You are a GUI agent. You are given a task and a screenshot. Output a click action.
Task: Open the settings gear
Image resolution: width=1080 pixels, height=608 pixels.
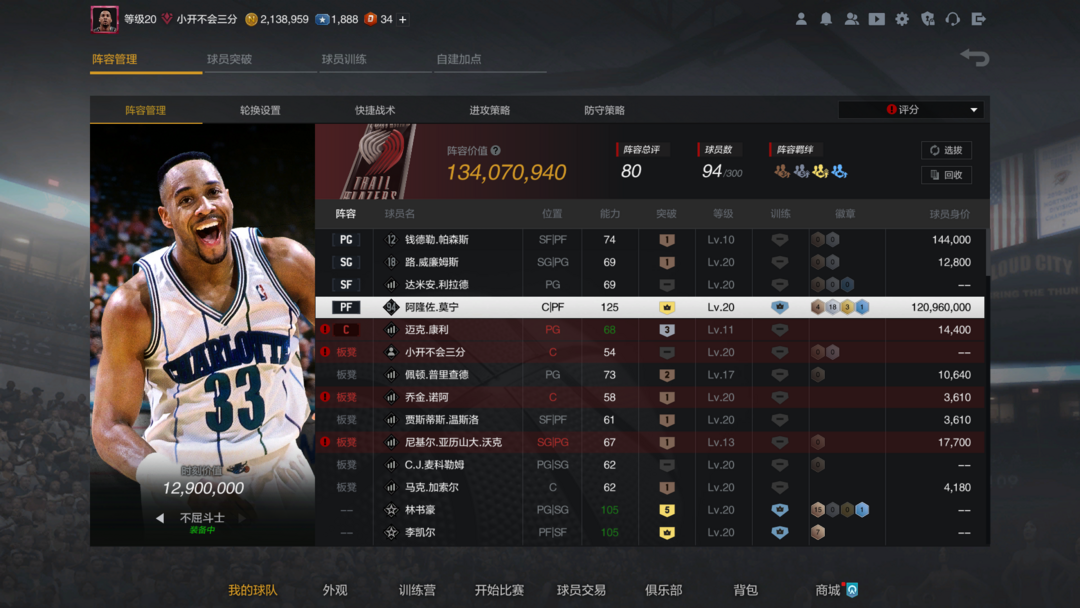[x=902, y=19]
